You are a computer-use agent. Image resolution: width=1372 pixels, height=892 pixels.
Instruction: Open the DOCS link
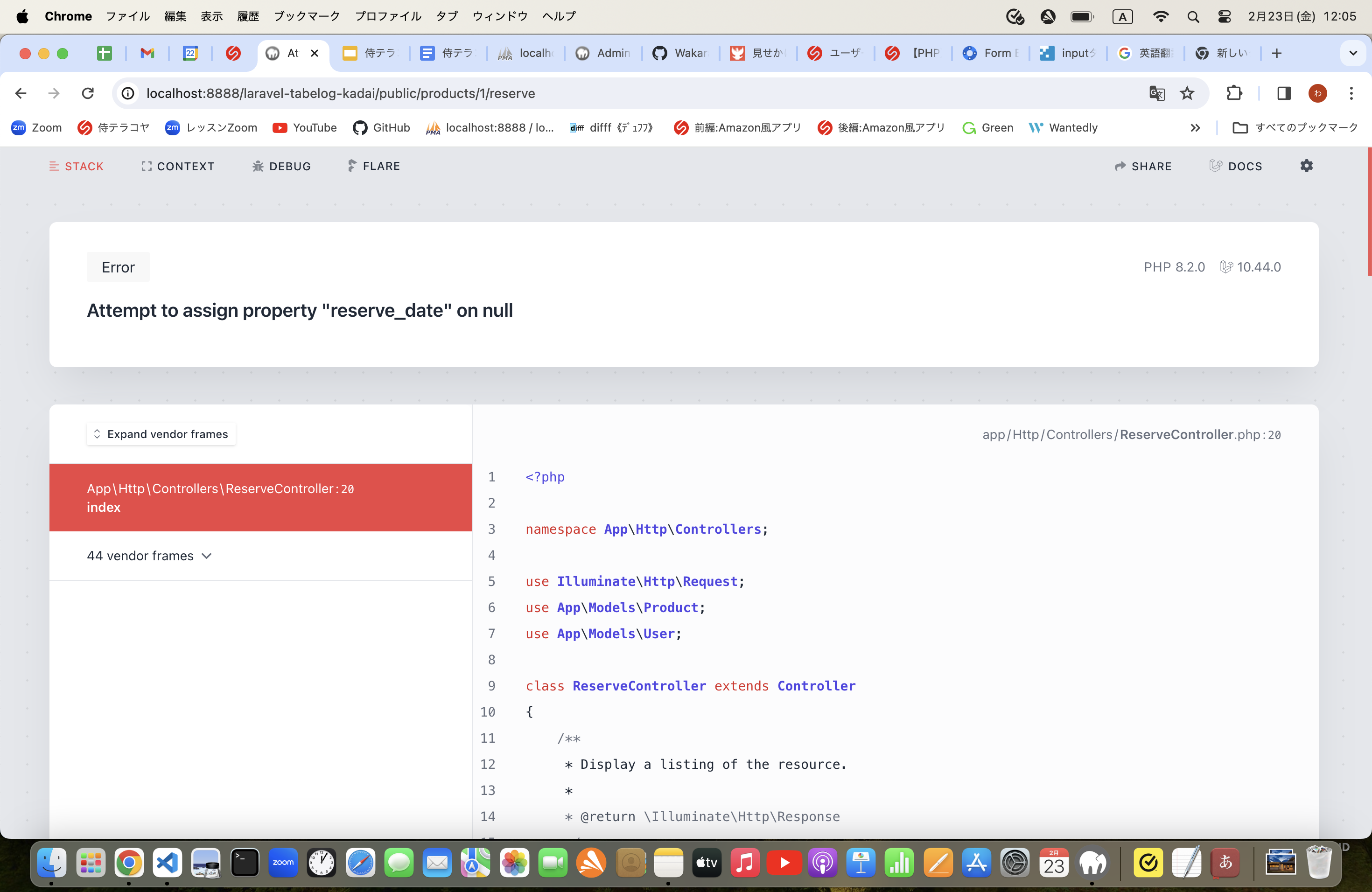1236,166
